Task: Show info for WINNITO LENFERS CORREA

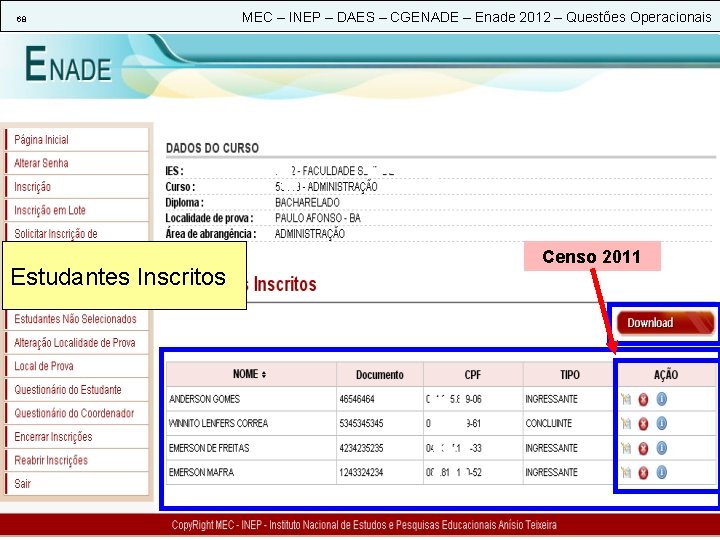Action: 661,423
